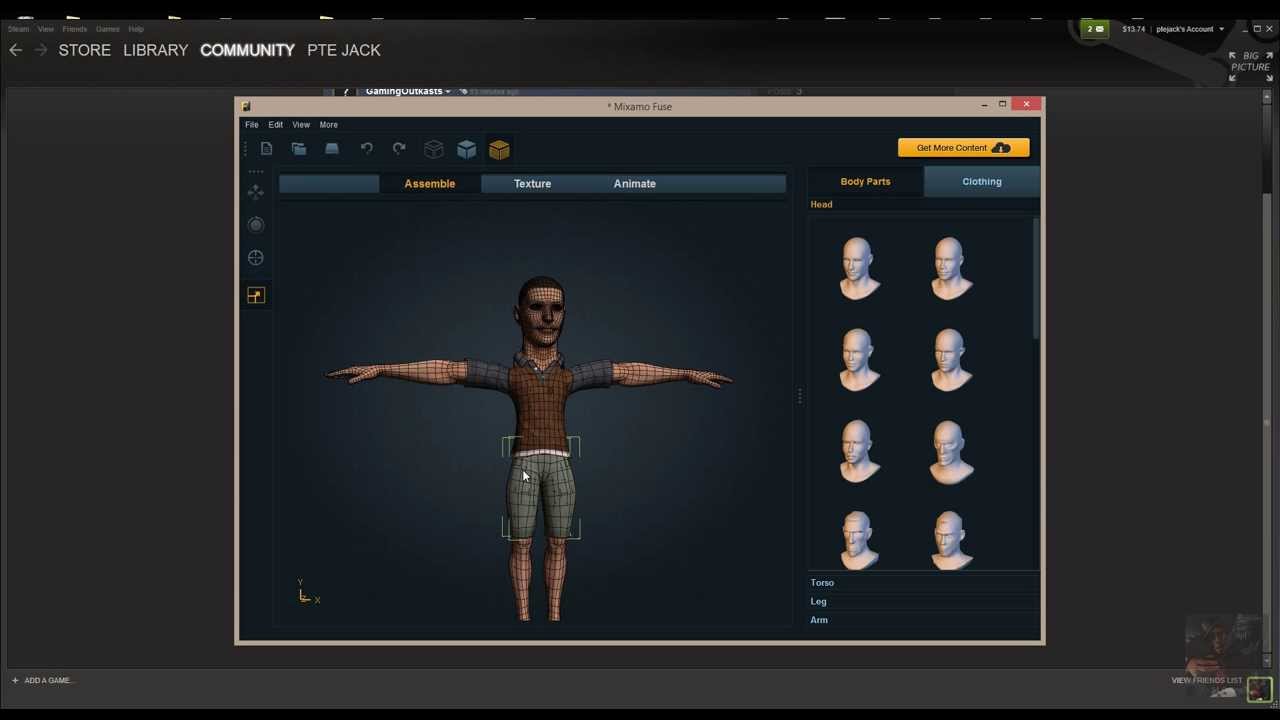Select the wireframe-only cube display mode
The width and height of the screenshot is (1280, 720).
433,149
